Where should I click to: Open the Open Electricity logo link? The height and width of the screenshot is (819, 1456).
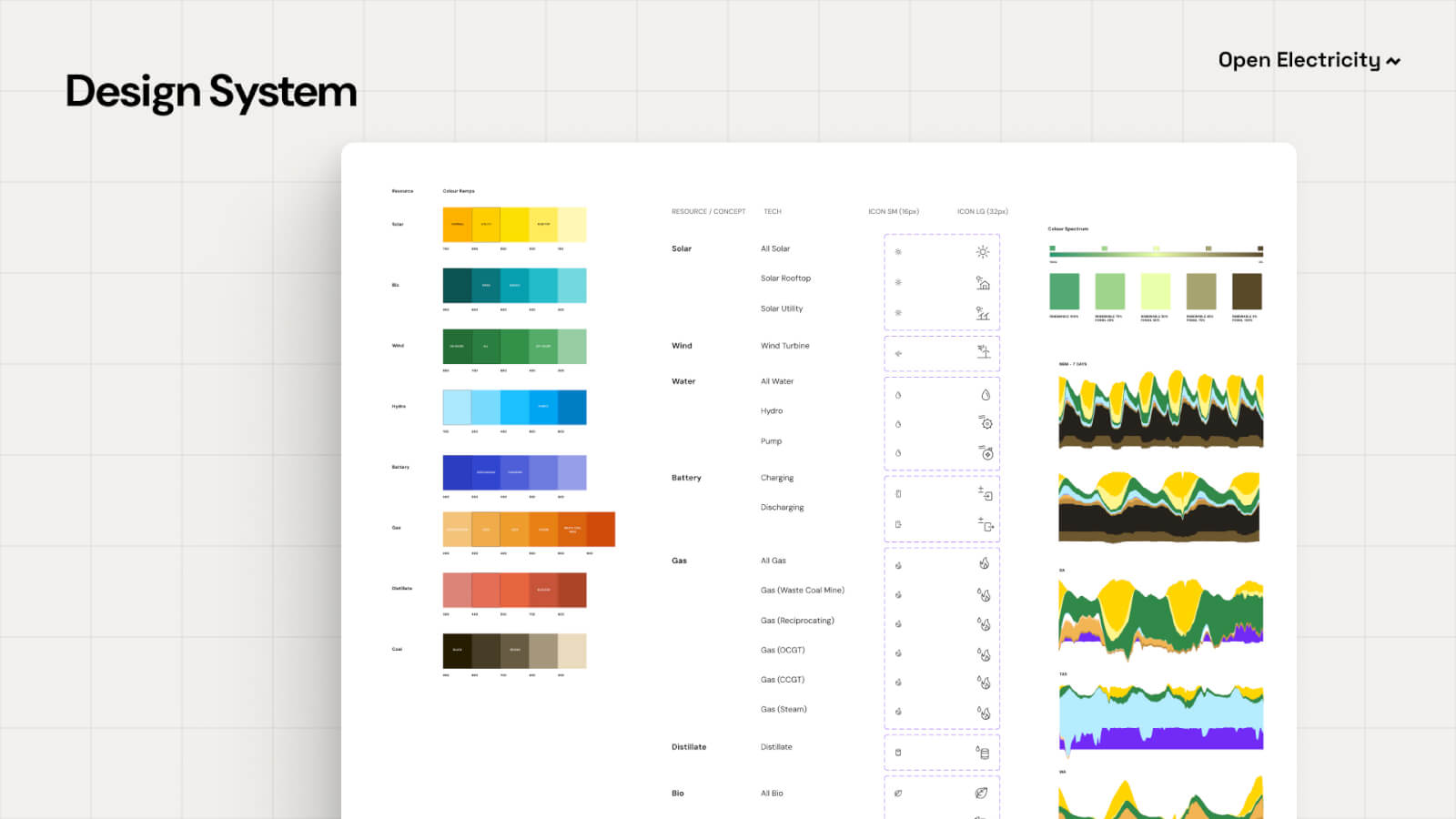click(x=1309, y=61)
